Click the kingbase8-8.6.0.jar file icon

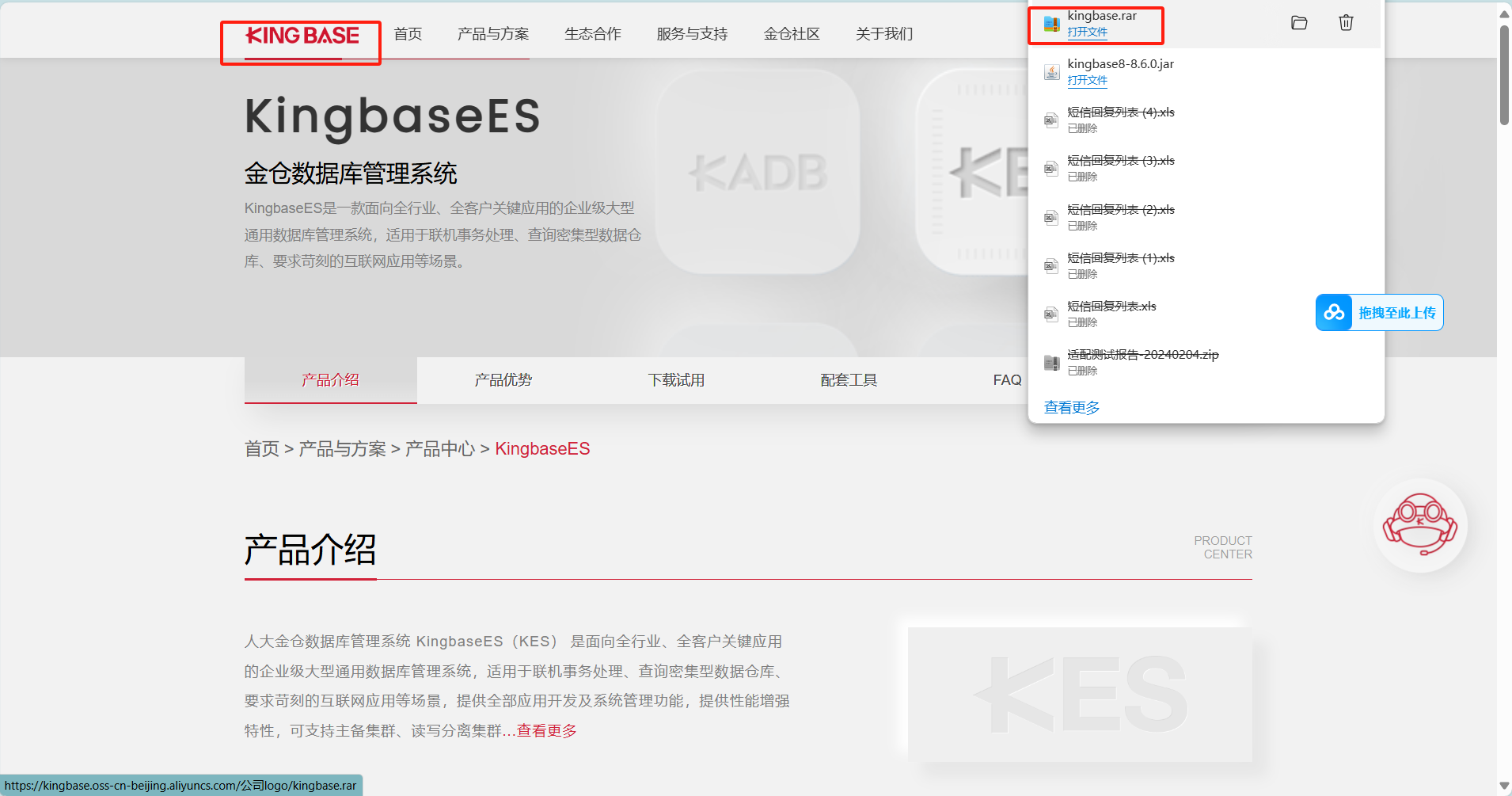click(1051, 72)
